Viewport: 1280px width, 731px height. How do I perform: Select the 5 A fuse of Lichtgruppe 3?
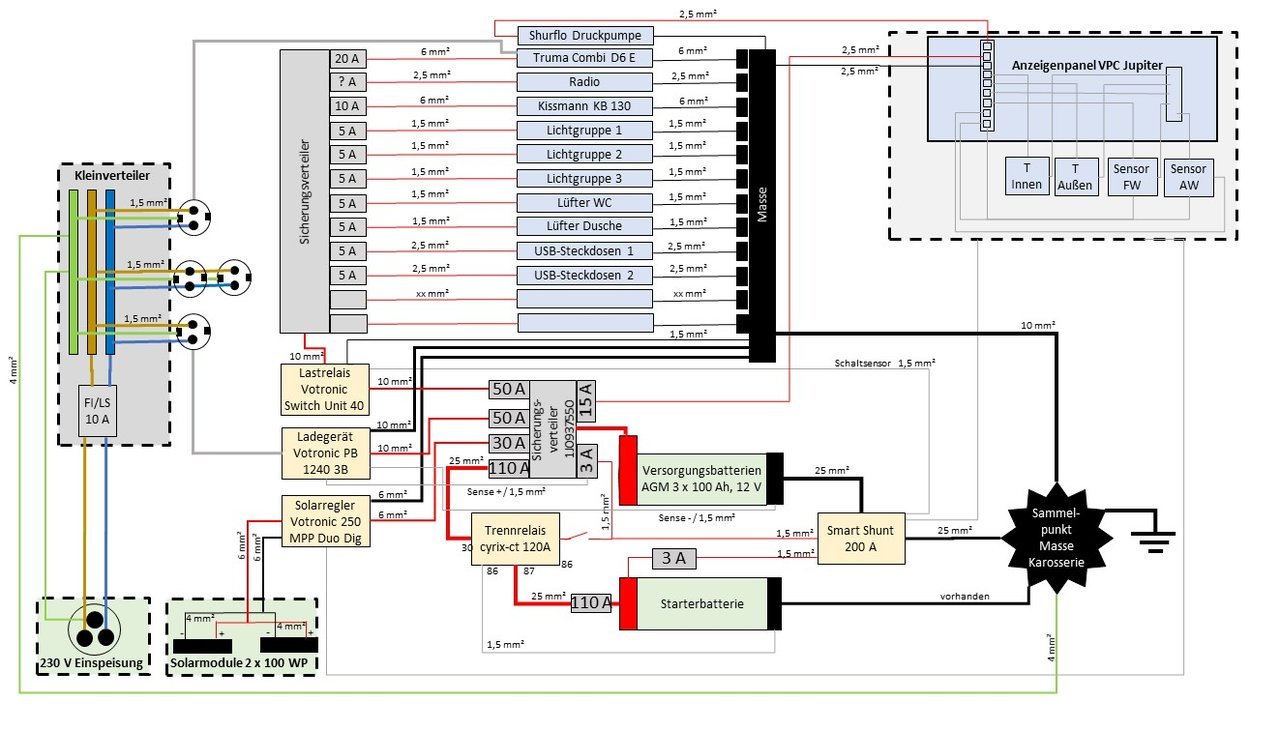coord(348,178)
